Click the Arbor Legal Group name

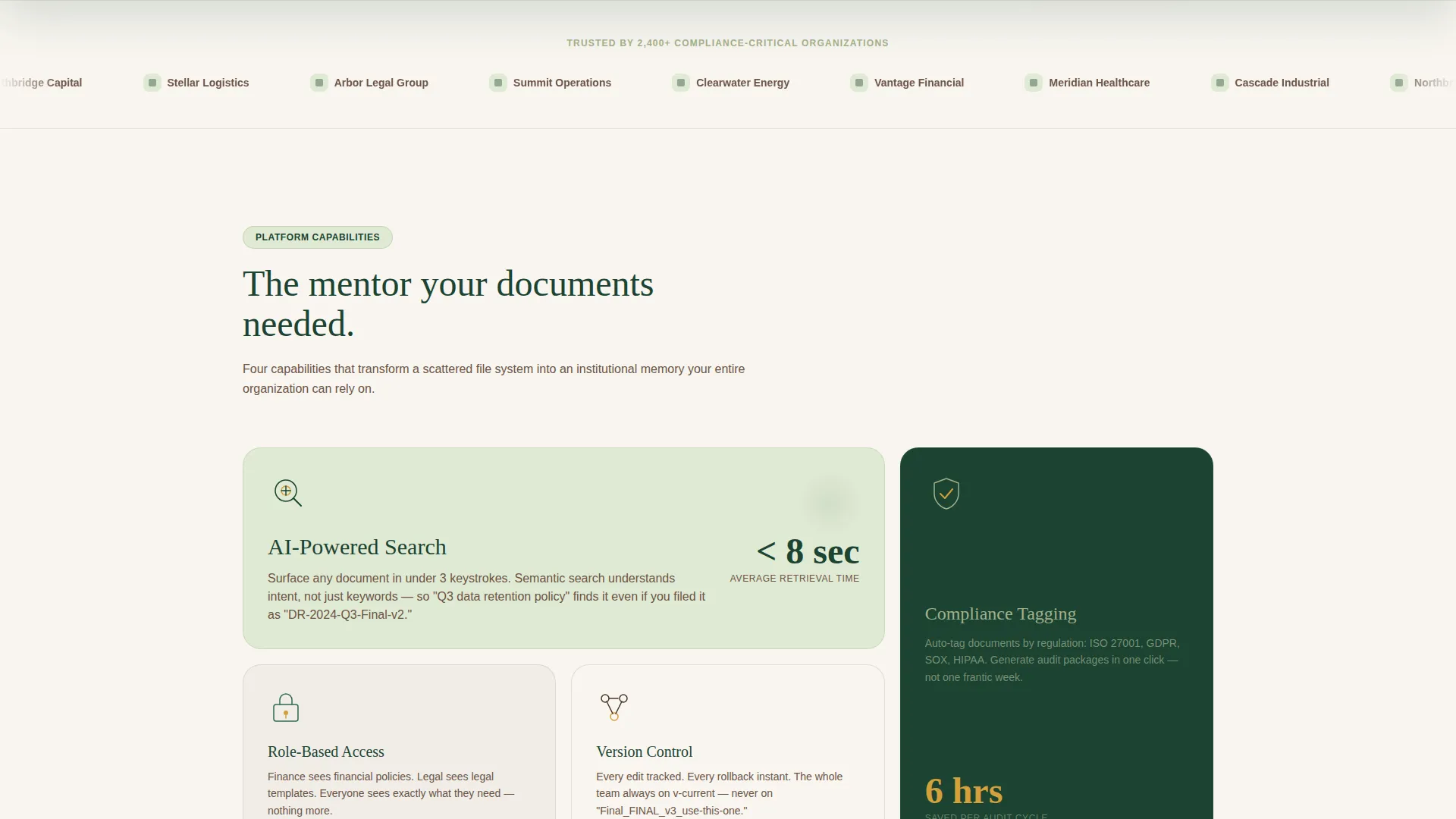pos(381,83)
